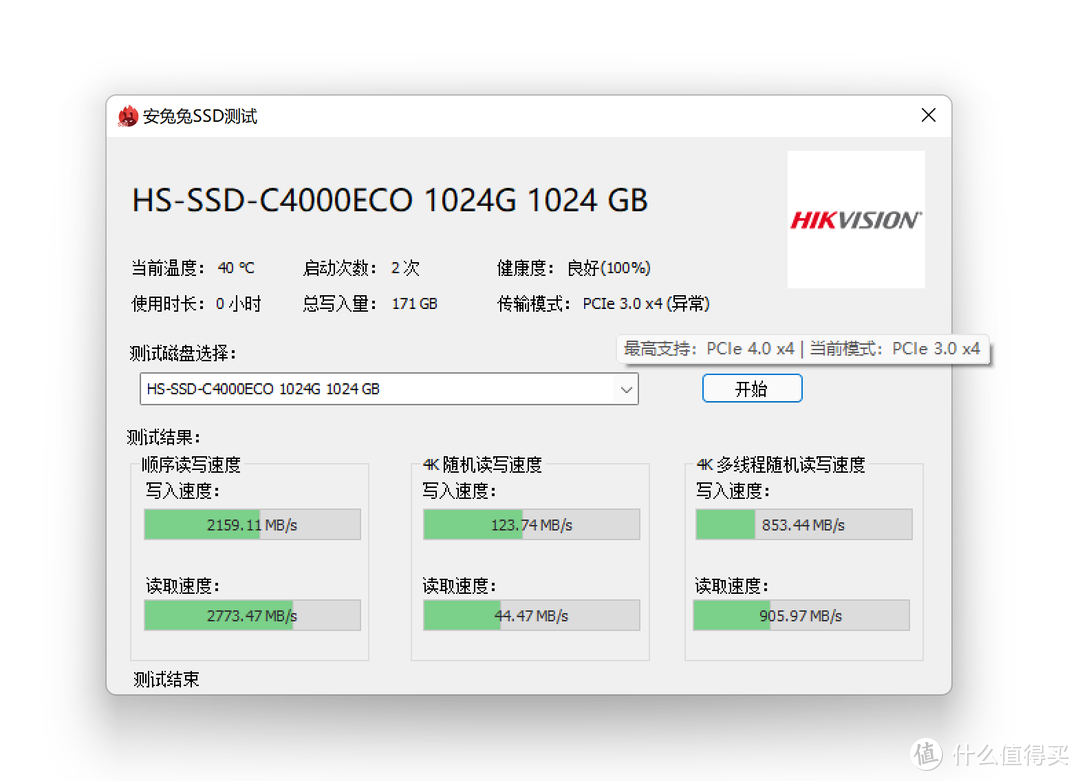This screenshot has width=1080, height=781.
Task: Click the 当前温度 40 ℃ value
Action: click(x=236, y=268)
